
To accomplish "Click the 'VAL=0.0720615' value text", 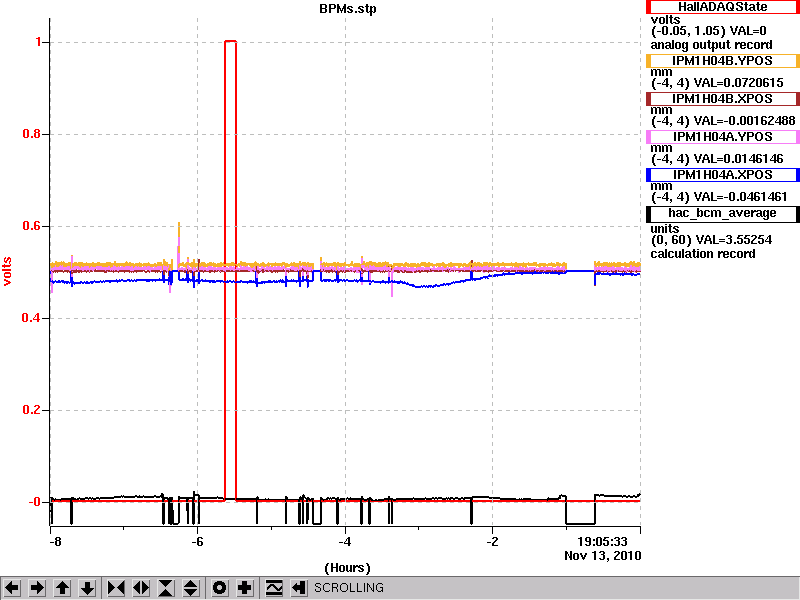I will (738, 83).
